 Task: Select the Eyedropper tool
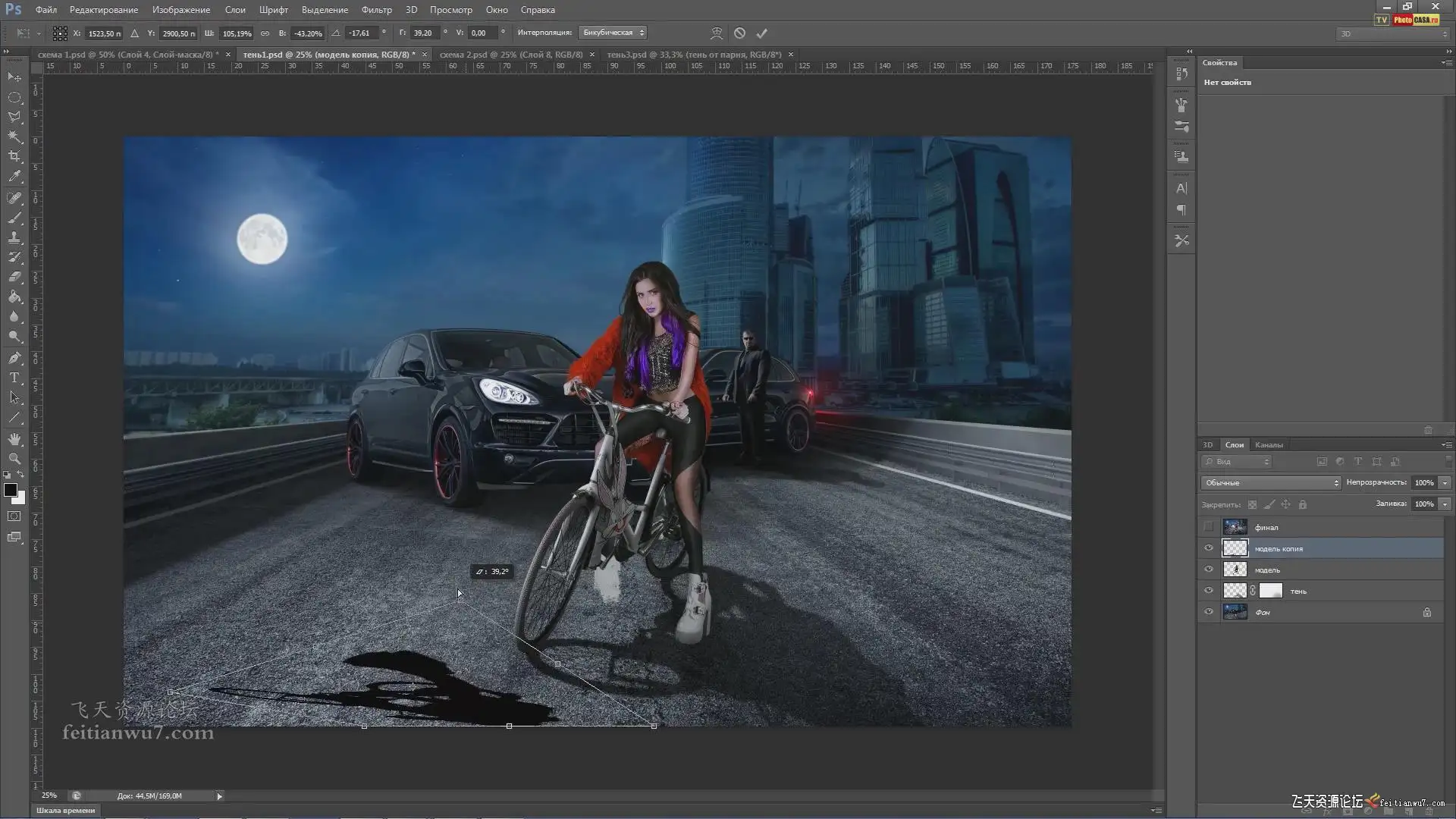click(14, 176)
